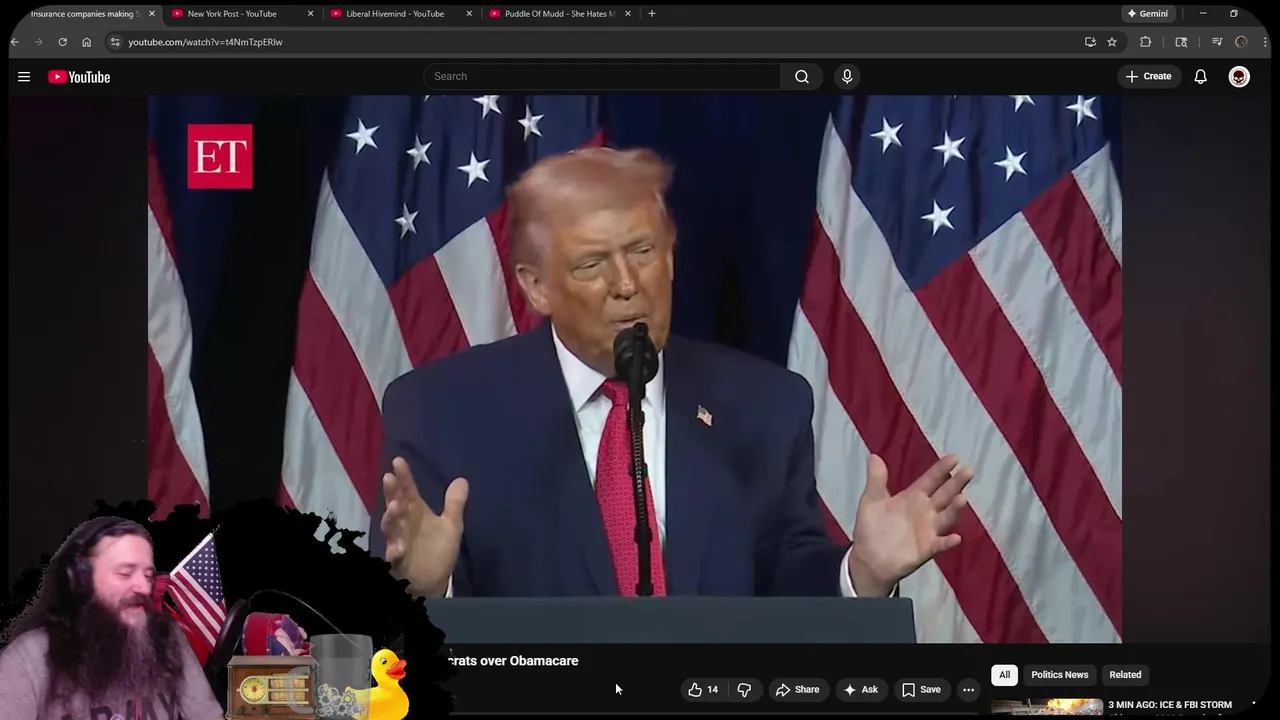The image size is (1280, 720).
Task: Save video to a playlist
Action: point(921,689)
